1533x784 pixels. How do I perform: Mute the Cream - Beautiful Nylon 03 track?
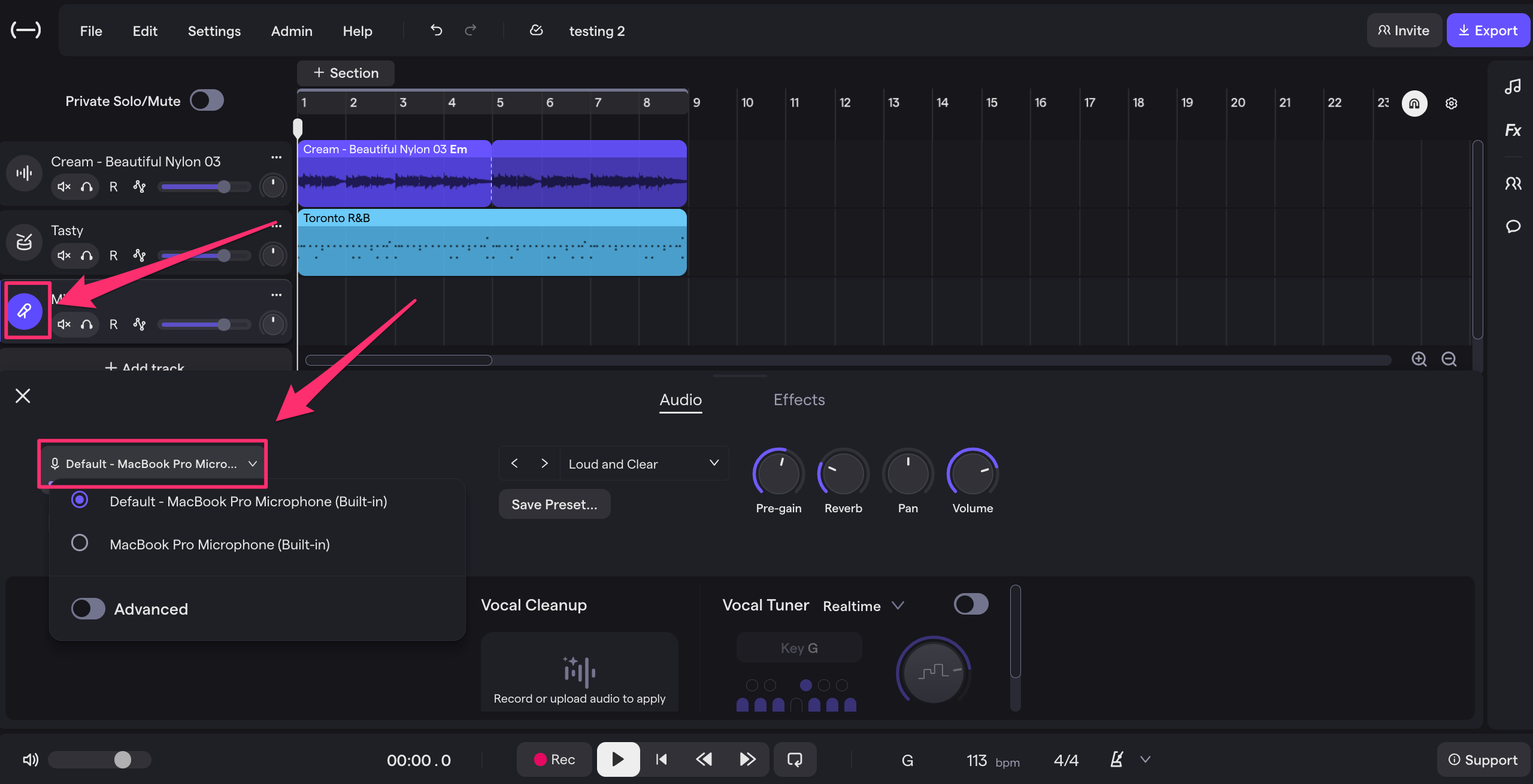click(63, 187)
